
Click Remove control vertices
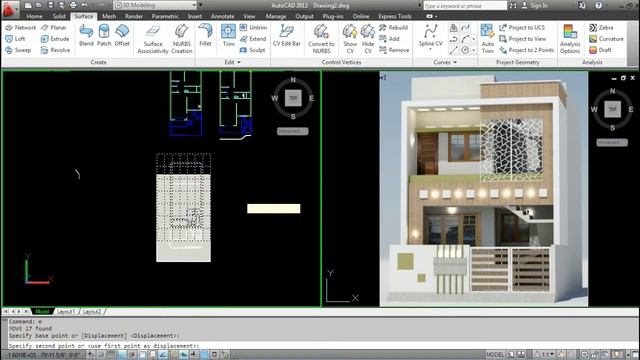click(394, 50)
